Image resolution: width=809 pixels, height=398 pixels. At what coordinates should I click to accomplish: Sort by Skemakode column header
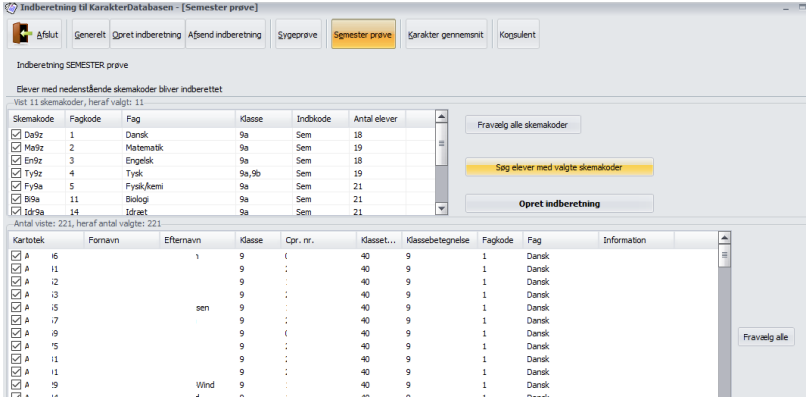(37, 119)
